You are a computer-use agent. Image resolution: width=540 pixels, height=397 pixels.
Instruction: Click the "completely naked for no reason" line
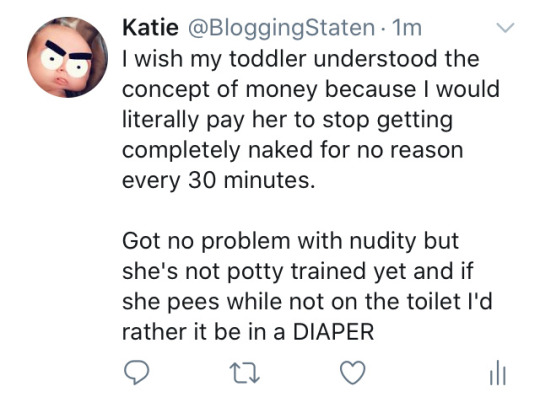[292, 150]
